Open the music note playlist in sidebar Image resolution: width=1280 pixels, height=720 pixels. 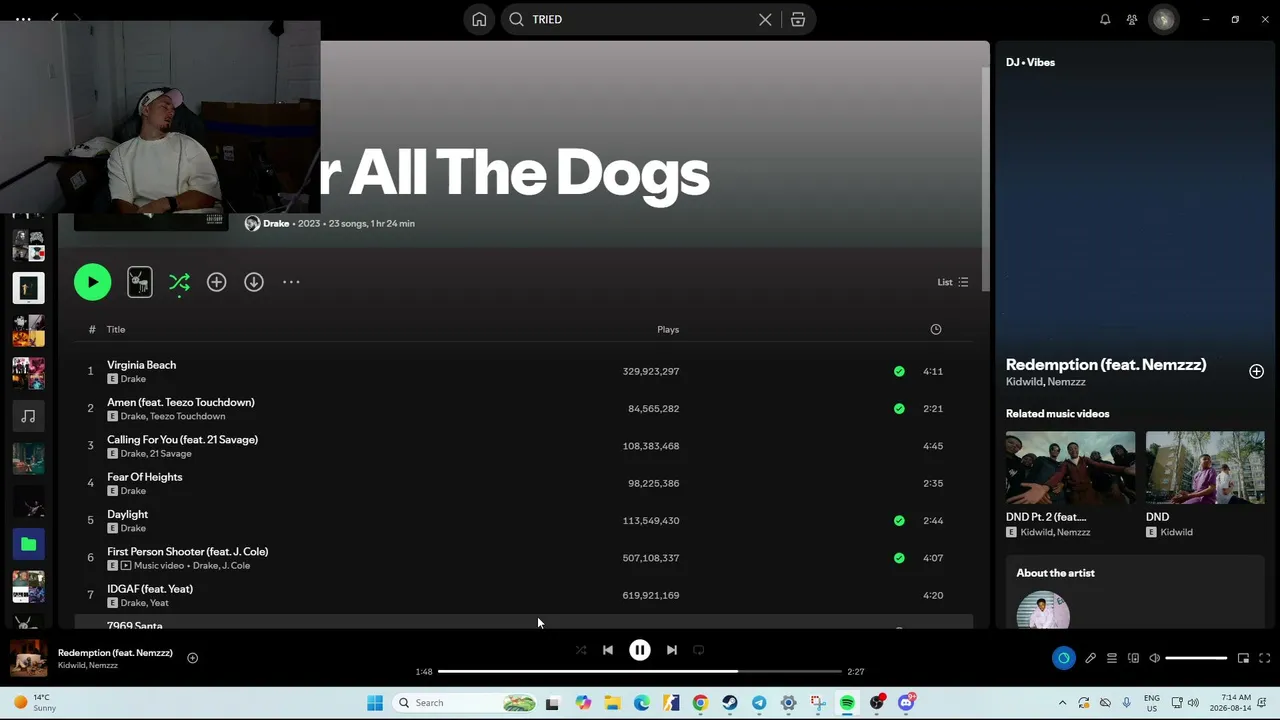point(28,416)
